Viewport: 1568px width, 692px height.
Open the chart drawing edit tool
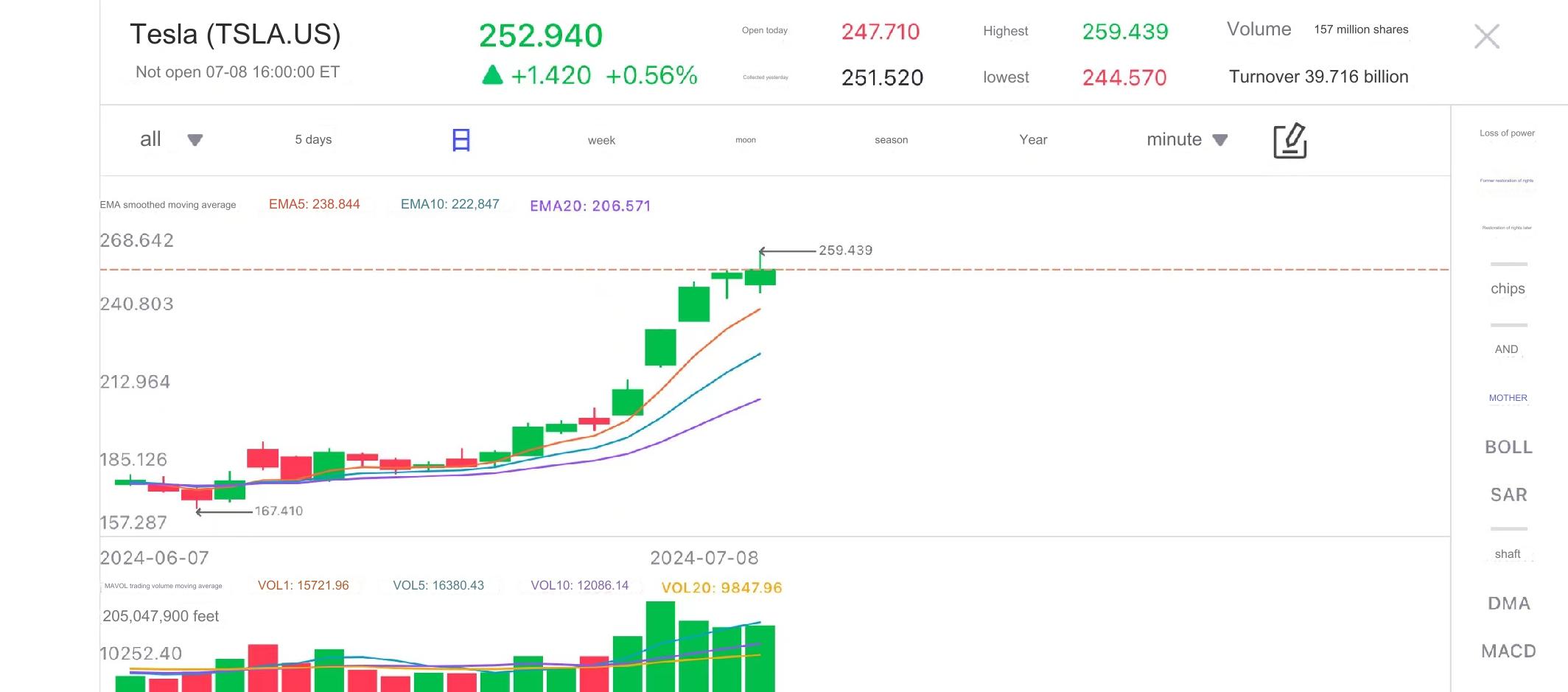coord(1289,141)
